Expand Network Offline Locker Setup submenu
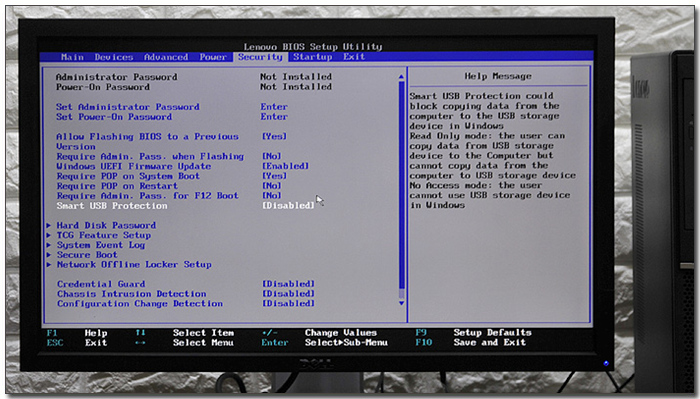 (x=134, y=264)
